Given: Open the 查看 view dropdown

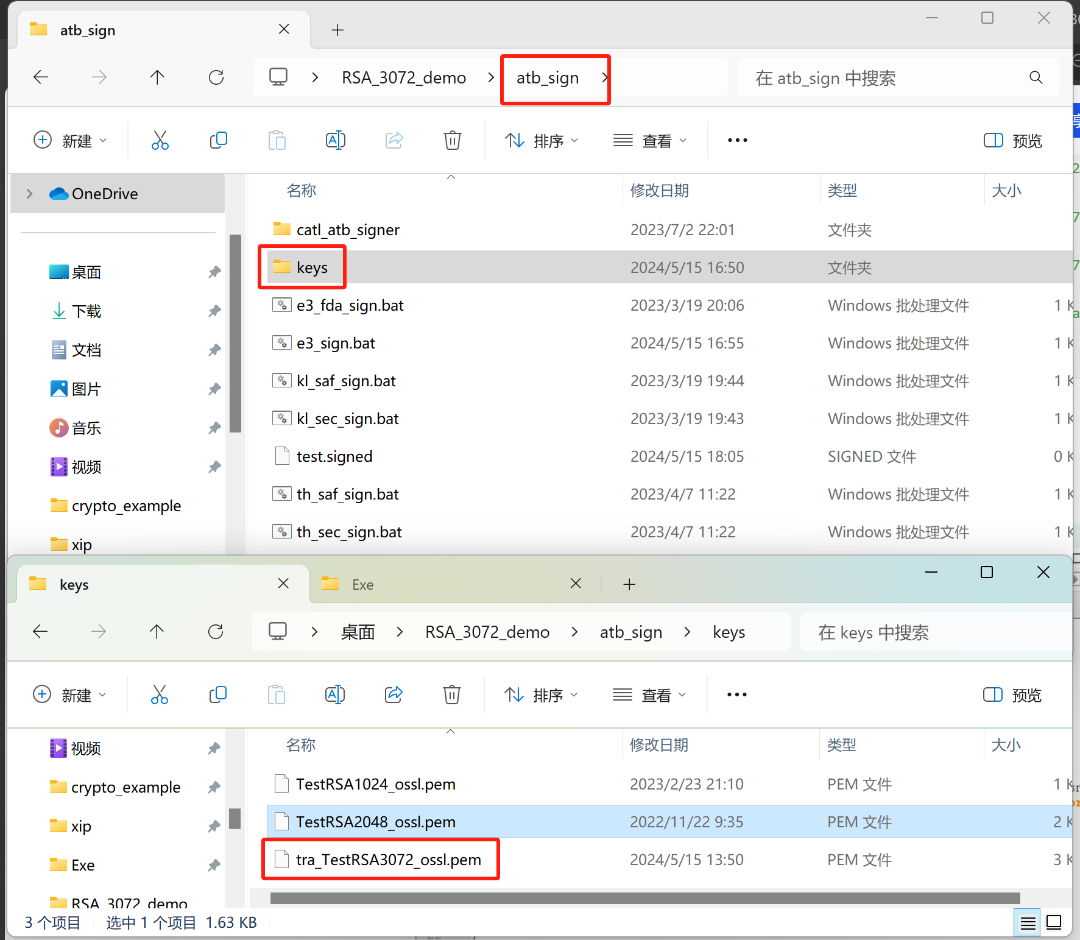Looking at the screenshot, I should pyautogui.click(x=648, y=139).
